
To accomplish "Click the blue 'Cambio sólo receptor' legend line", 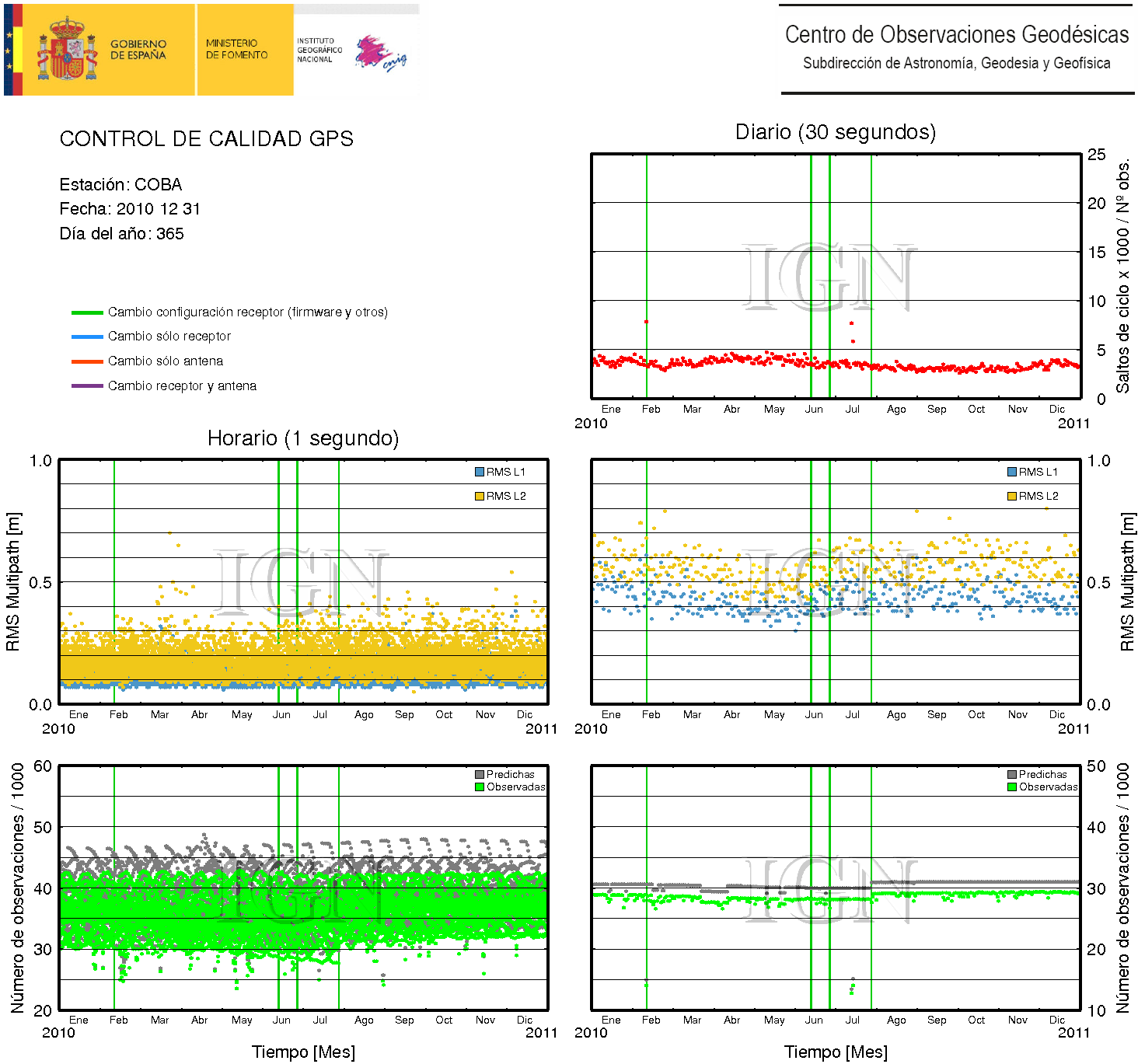I will 87,337.
